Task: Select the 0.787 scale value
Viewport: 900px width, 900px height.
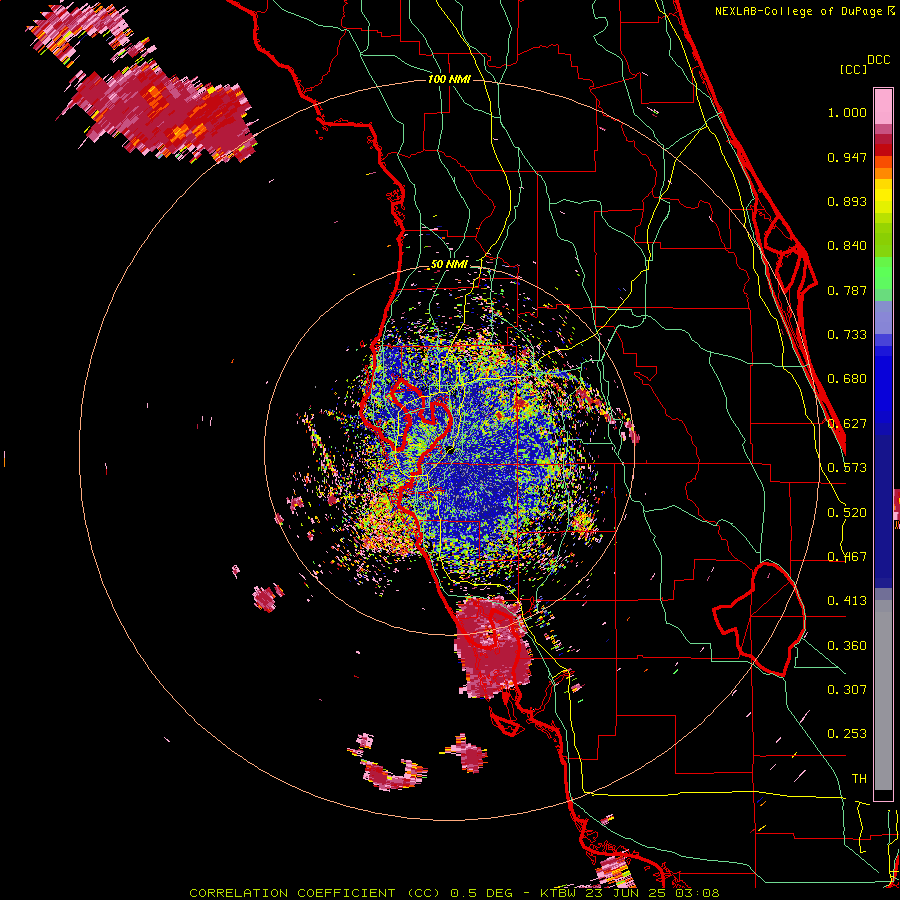Action: click(x=847, y=290)
